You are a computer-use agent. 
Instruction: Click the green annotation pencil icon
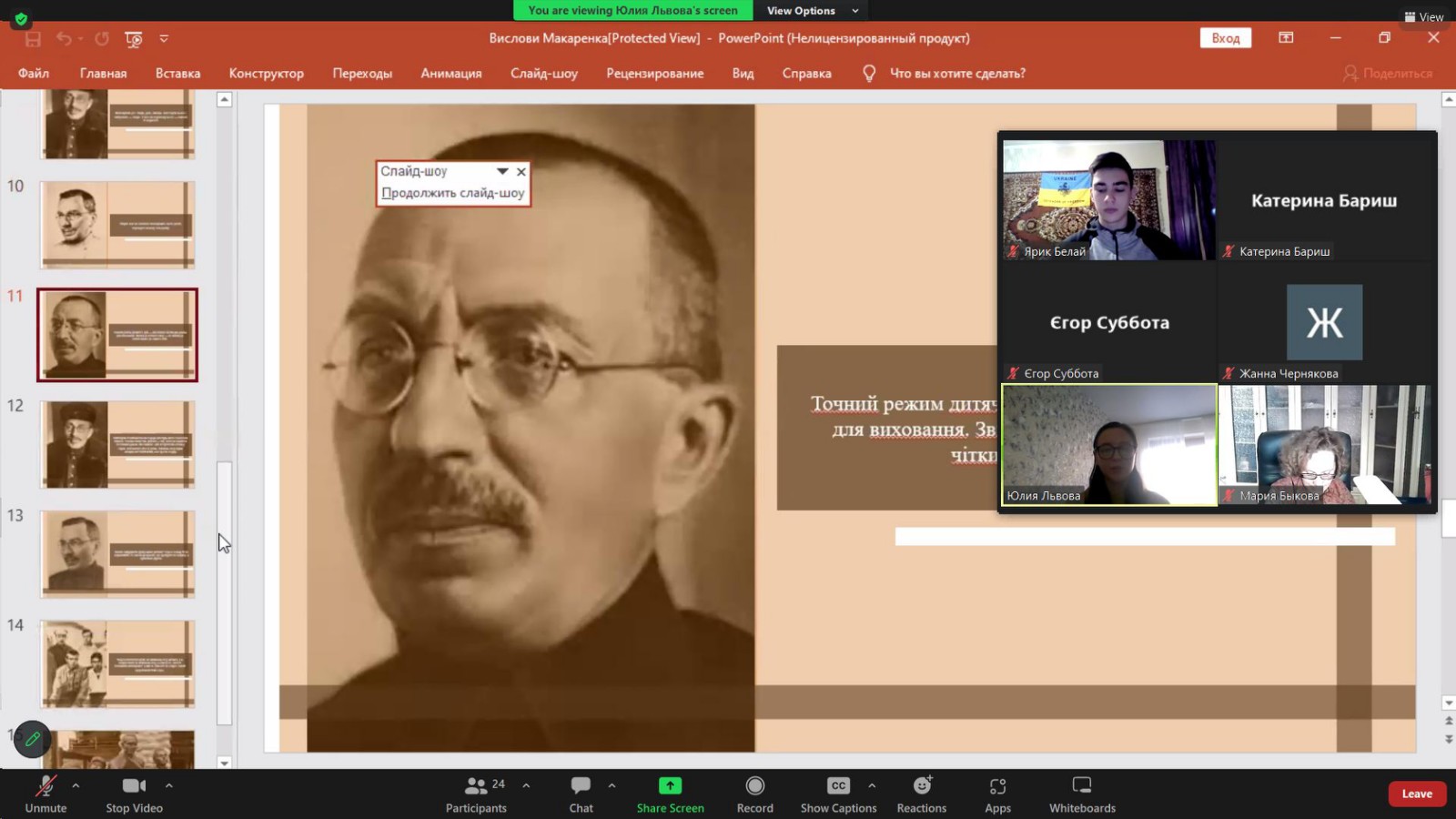tap(33, 739)
